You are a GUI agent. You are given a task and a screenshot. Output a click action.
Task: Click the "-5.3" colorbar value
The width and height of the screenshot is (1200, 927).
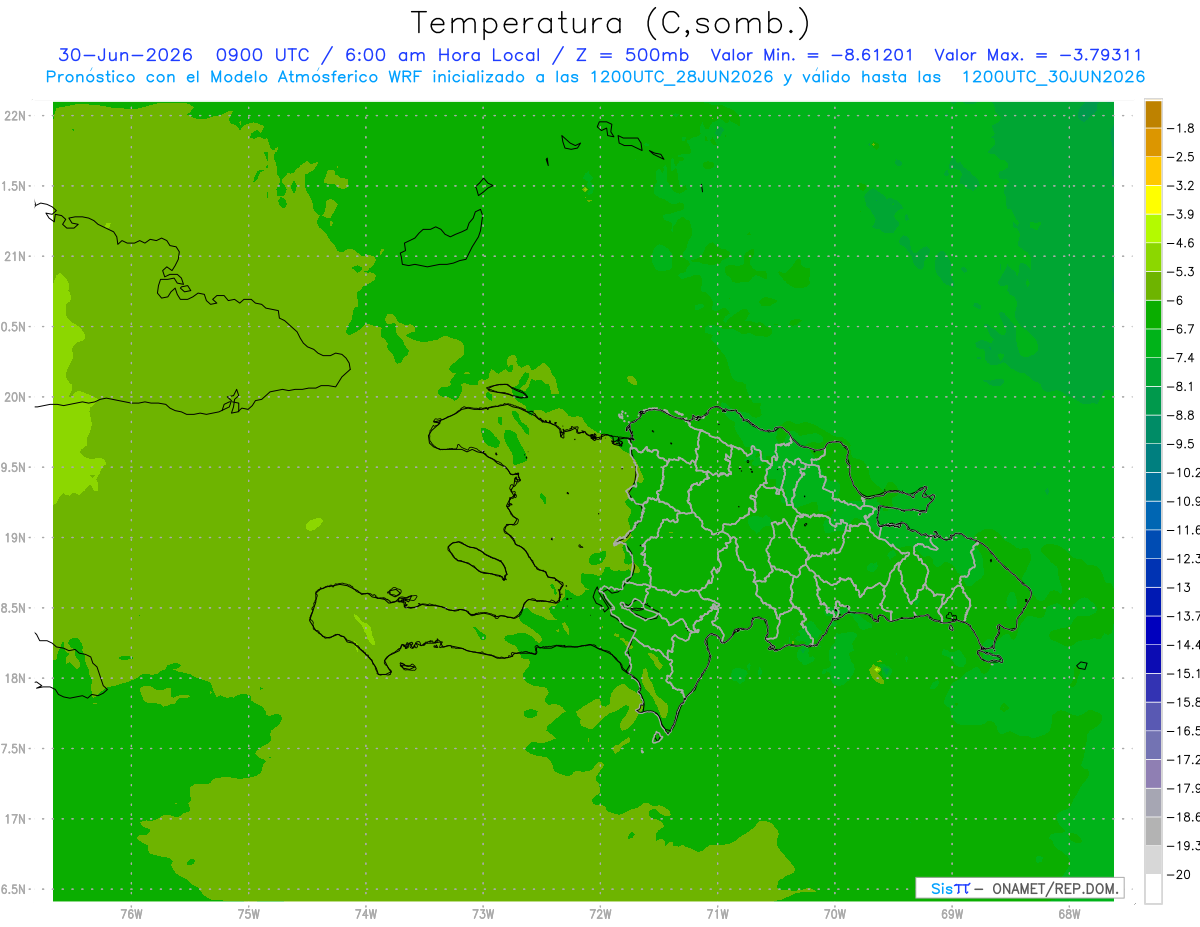click(x=1181, y=272)
